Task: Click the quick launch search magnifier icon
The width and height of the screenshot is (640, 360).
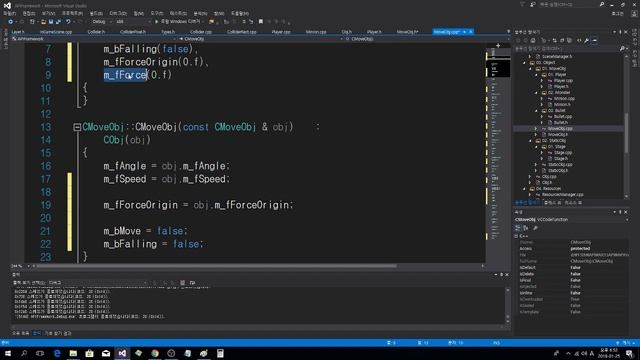Action: pos(602,4)
